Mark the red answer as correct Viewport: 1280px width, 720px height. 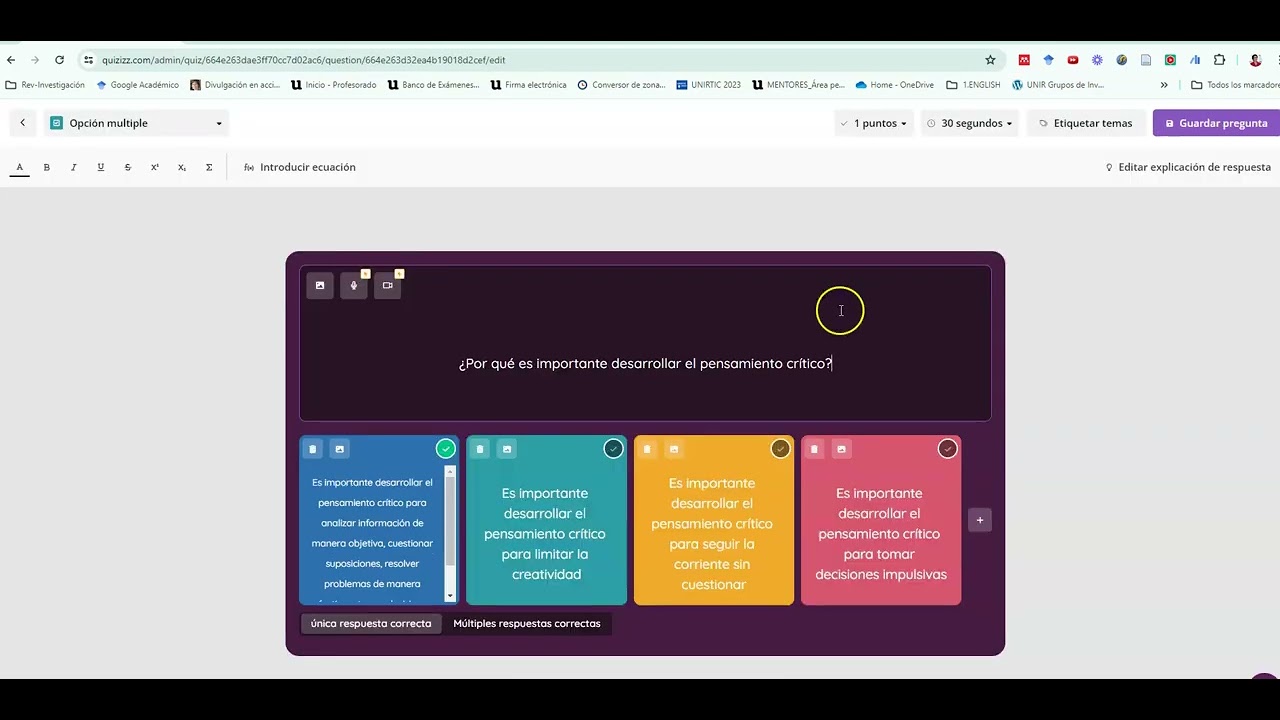tap(947, 449)
